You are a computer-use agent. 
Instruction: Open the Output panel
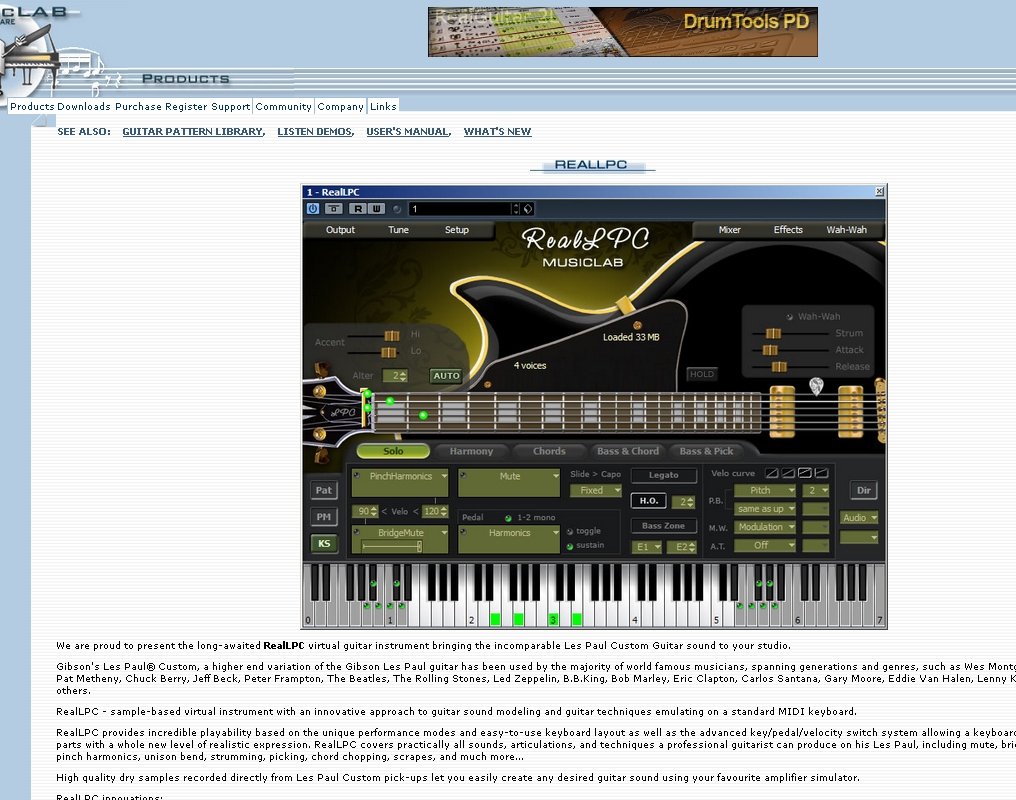[340, 229]
